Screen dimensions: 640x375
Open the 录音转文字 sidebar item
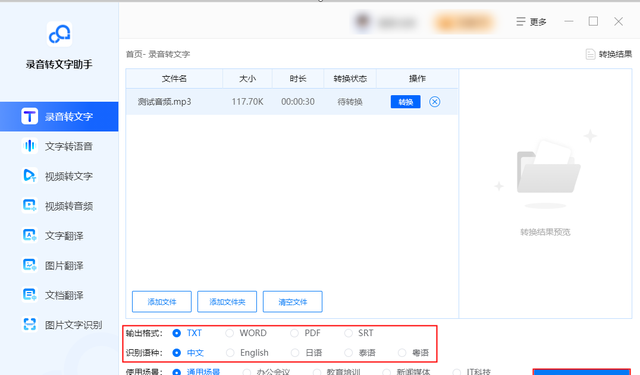pos(59,117)
